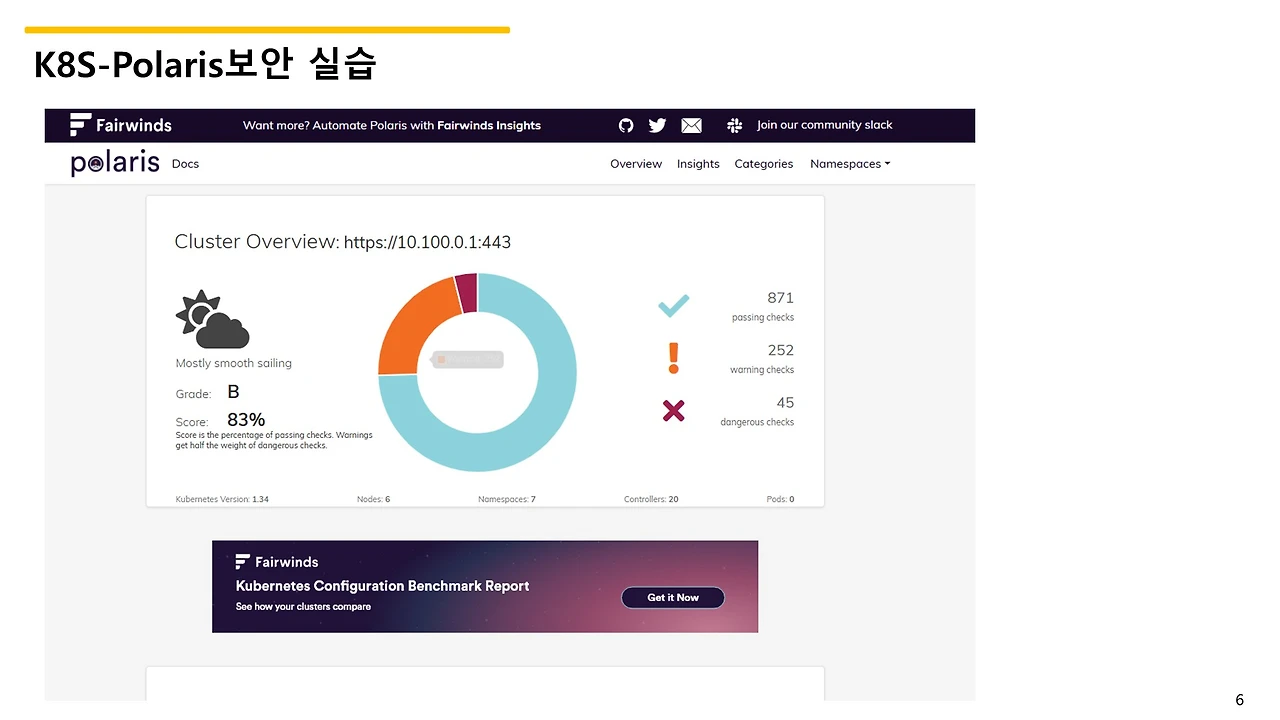Screen dimensions: 1280x720
Task: Click the passing checks checkmark icon
Action: [x=673, y=305]
